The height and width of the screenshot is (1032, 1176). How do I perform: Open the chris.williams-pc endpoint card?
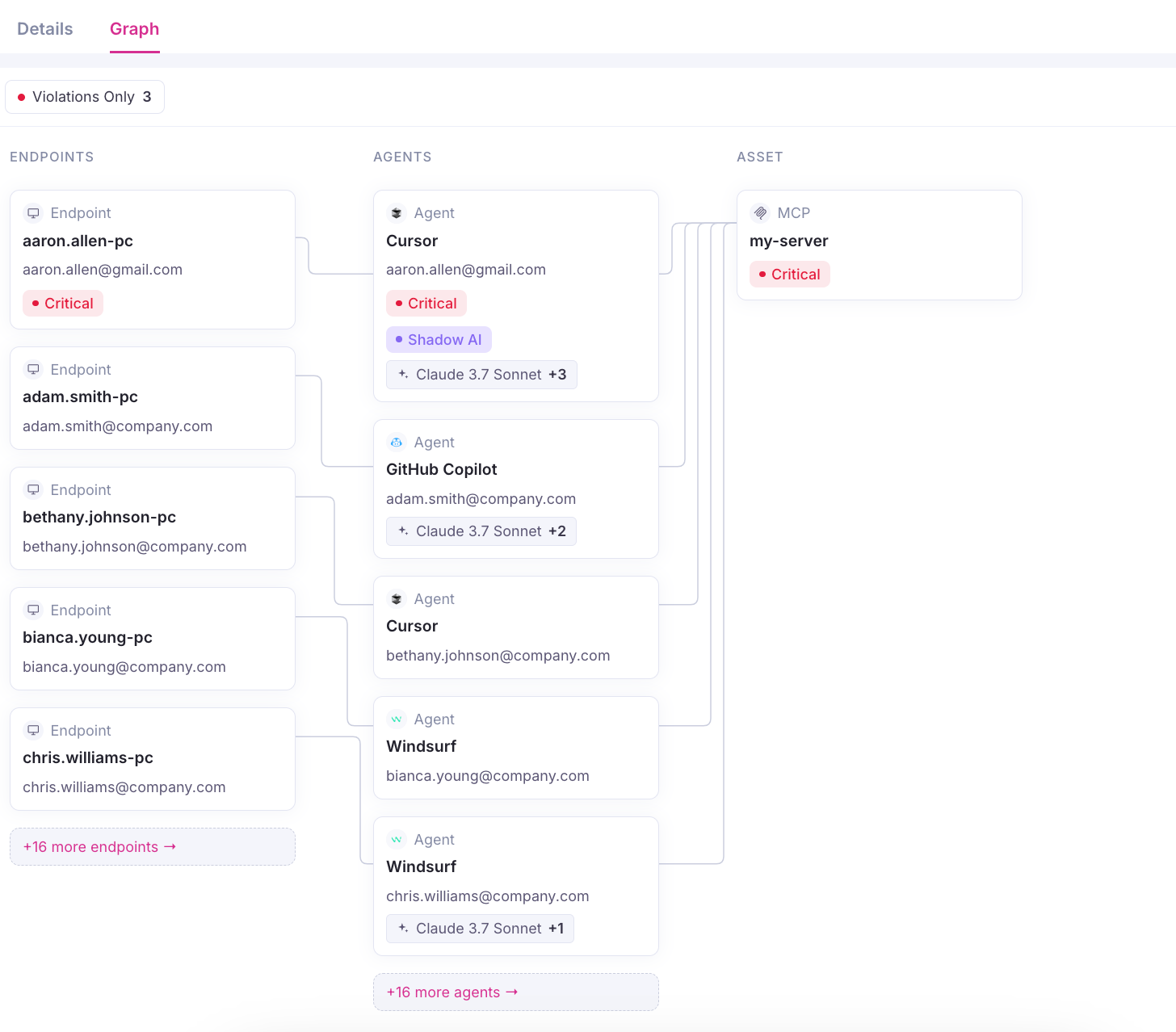pyautogui.click(x=153, y=759)
